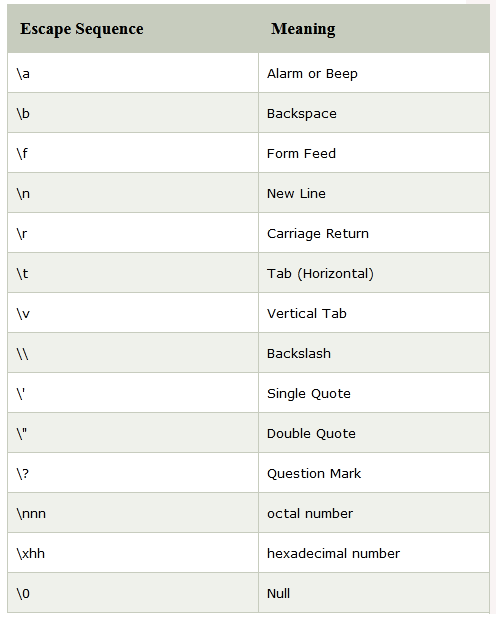
Task: Click the hexadecimal number text
Action: click(333, 554)
